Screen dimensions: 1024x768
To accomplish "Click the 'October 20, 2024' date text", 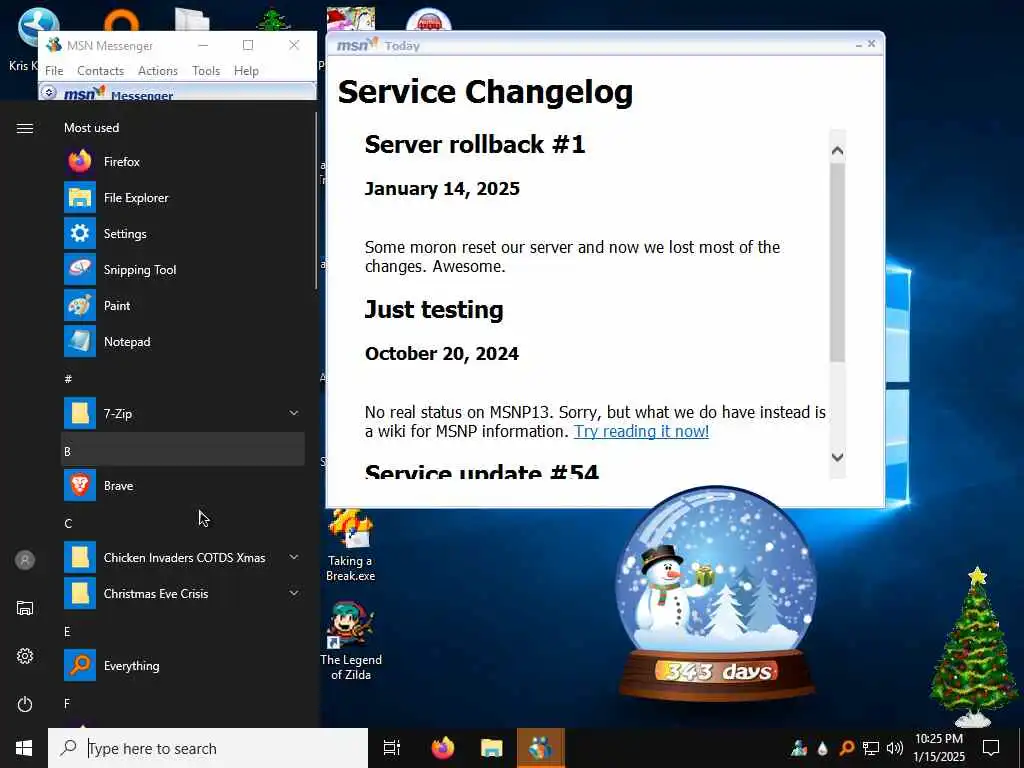I will 442,353.
